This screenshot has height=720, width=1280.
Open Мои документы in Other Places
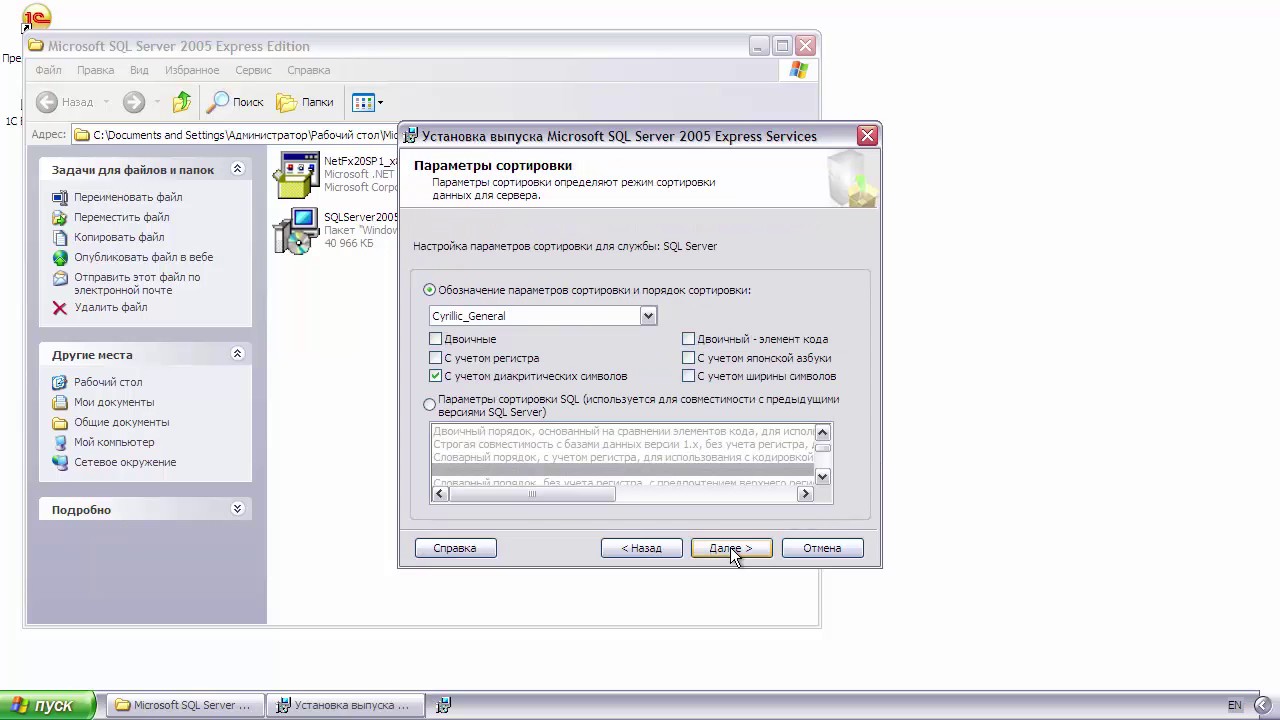pos(114,402)
